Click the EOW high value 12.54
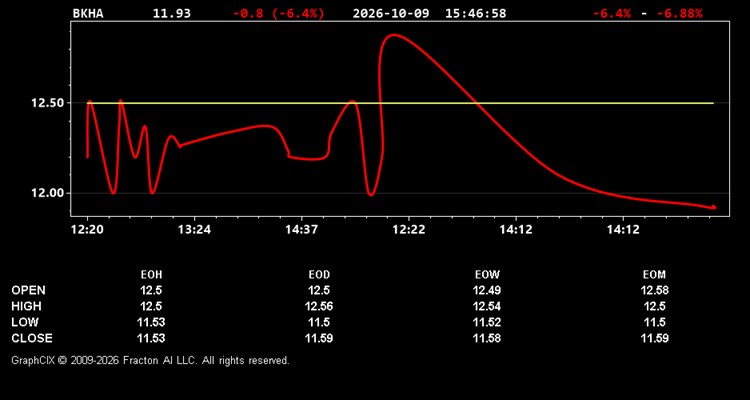This screenshot has height=400, width=750. click(x=487, y=306)
